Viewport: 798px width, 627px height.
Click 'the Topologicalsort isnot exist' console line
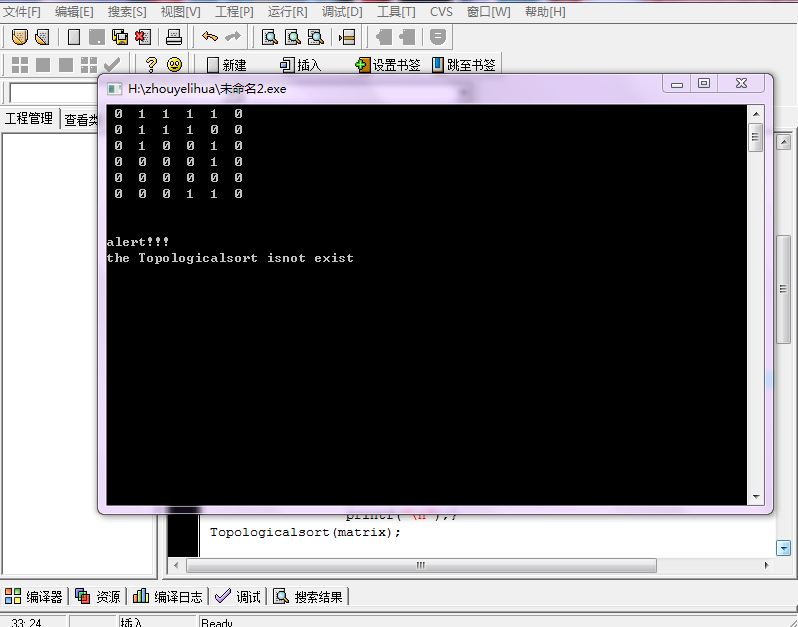pos(230,258)
